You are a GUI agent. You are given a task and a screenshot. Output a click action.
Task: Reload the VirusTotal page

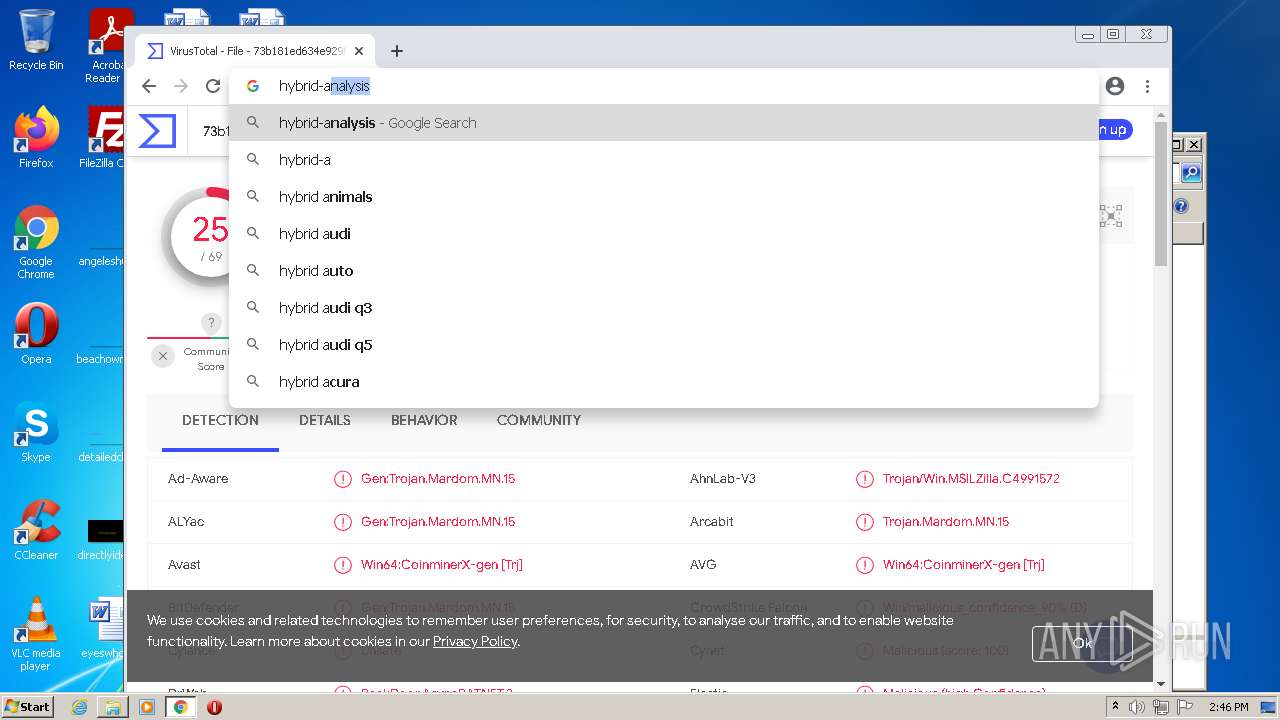[x=213, y=86]
